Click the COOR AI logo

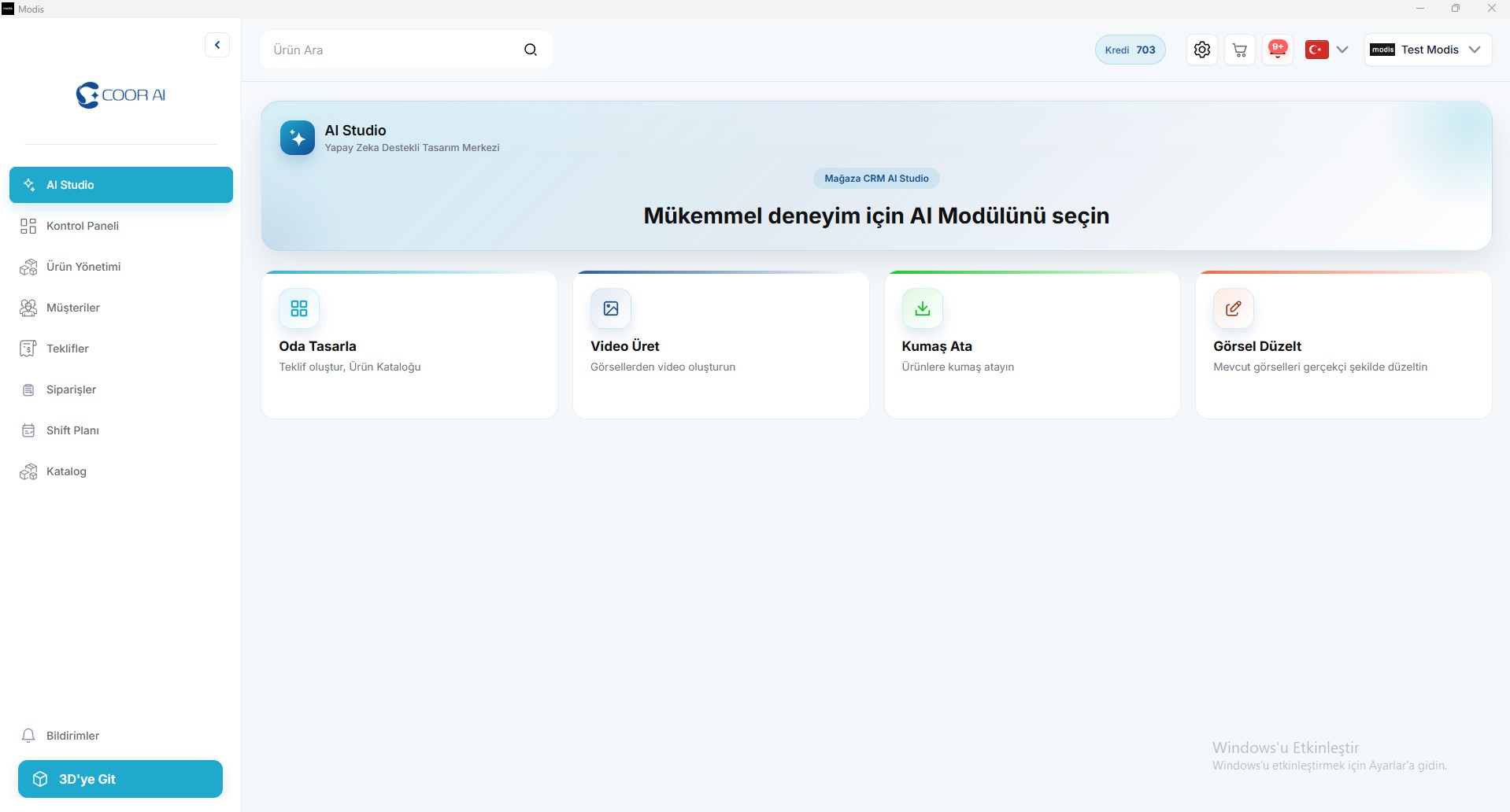pyautogui.click(x=120, y=95)
